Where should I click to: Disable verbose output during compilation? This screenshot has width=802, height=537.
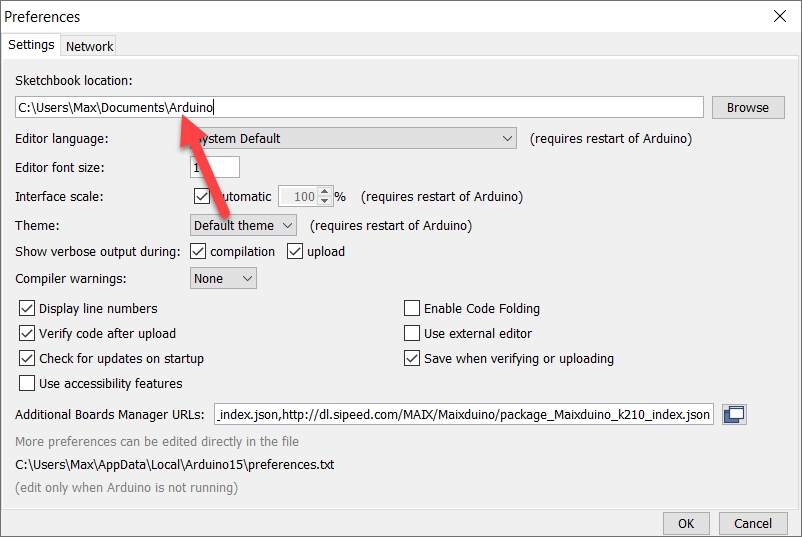click(x=198, y=252)
